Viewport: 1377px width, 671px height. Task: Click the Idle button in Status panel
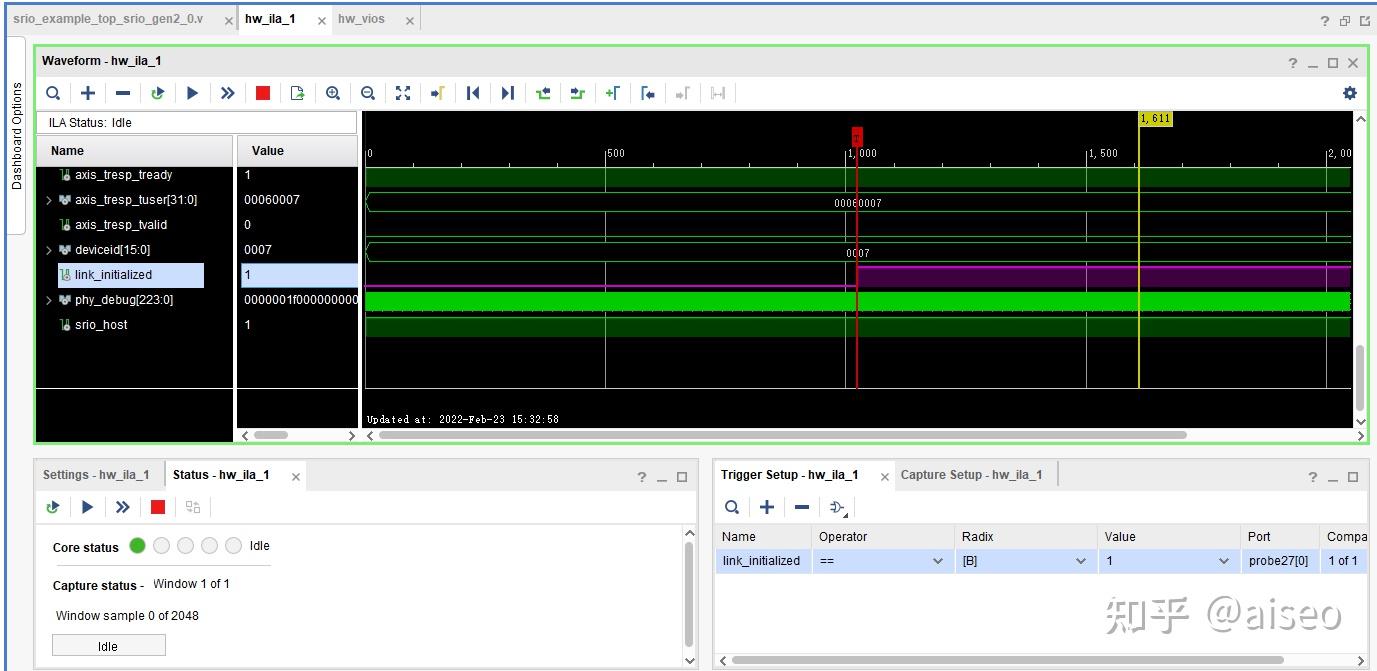[108, 646]
